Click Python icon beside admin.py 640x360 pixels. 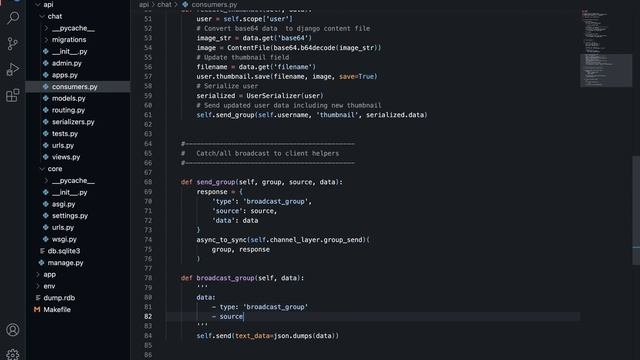pyautogui.click(x=46, y=63)
